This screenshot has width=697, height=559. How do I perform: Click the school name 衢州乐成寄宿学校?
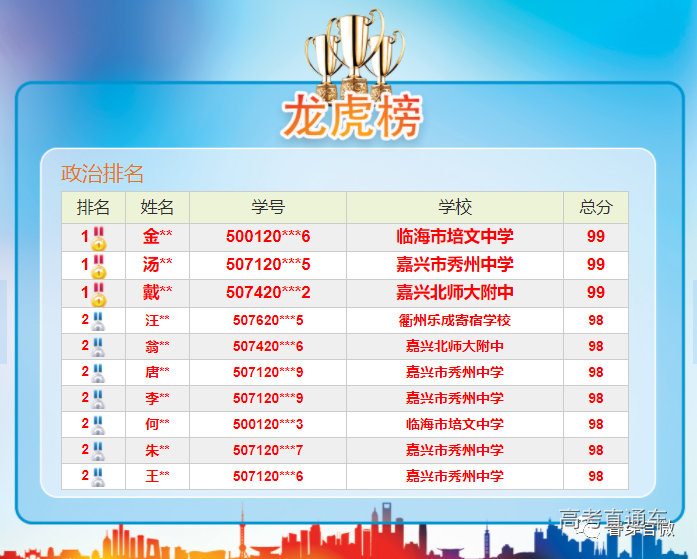[454, 320]
